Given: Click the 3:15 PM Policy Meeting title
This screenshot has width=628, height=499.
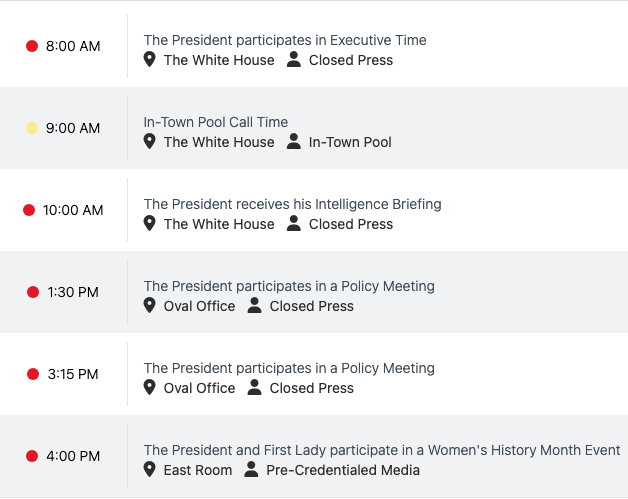Looking at the screenshot, I should 289,369.
